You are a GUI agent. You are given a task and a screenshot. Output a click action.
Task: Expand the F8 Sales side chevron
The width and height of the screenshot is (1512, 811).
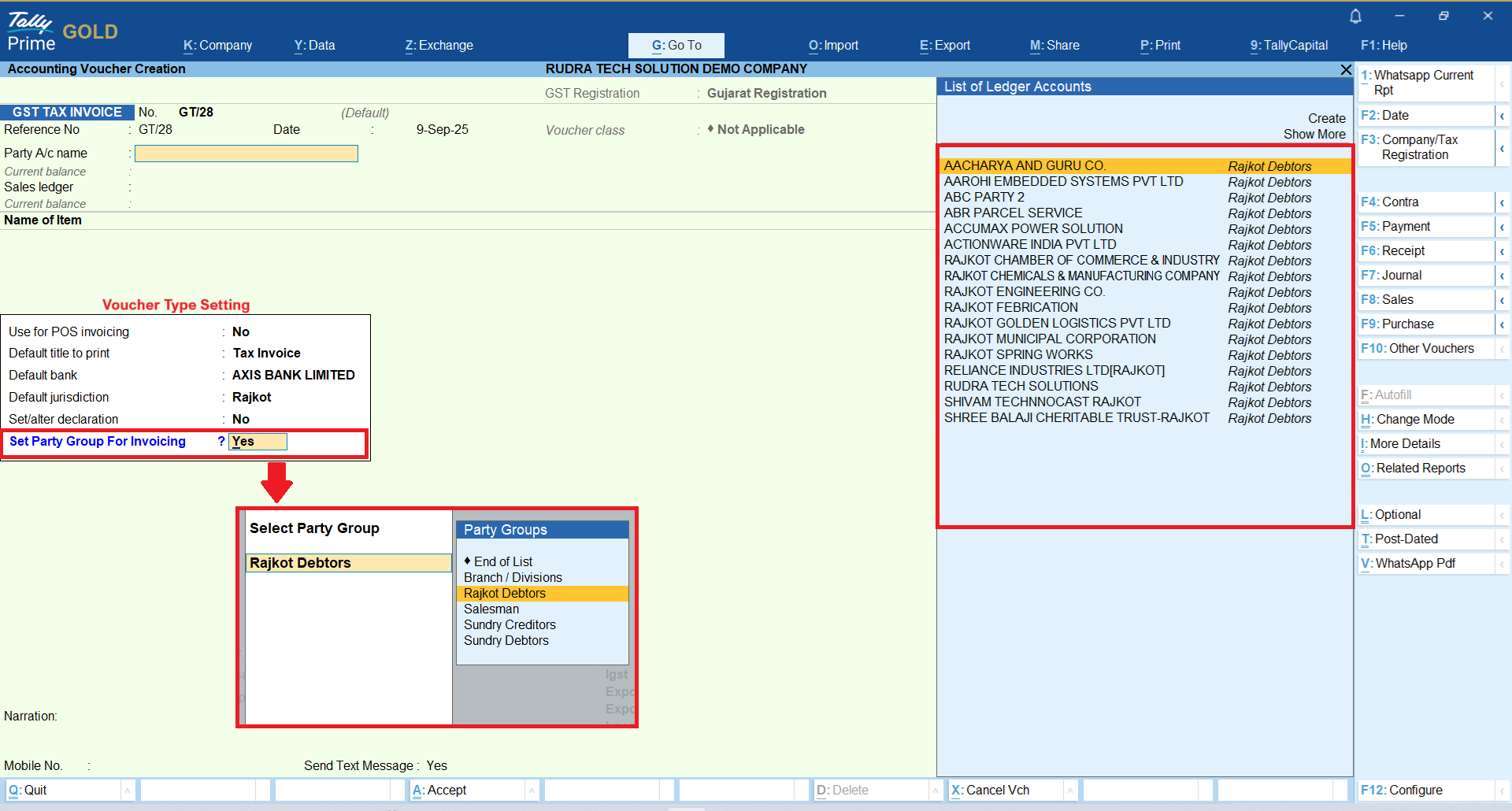1502,300
